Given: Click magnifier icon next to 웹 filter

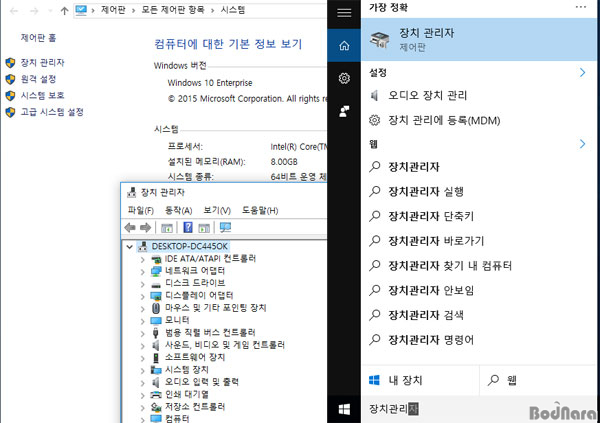Looking at the screenshot, I should [493, 380].
